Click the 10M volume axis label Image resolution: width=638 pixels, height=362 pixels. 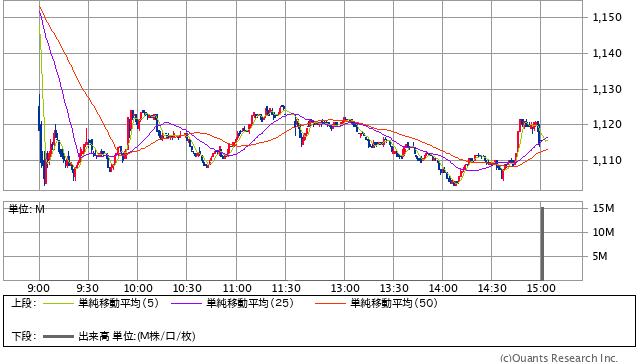603,232
